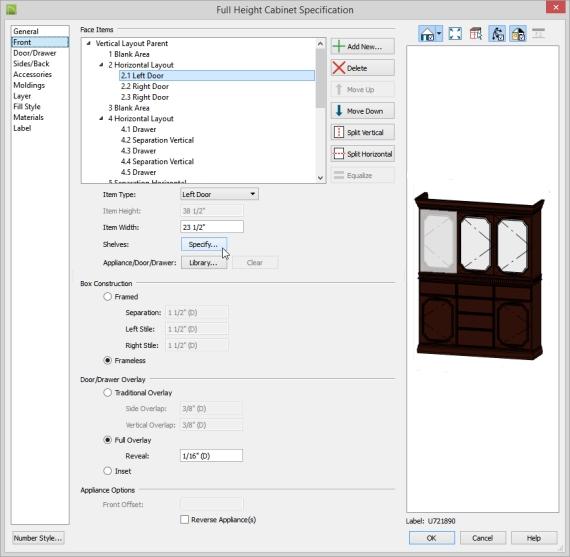Screen dimensions: 570x557
Task: Click the select cabinet component icon
Action: point(475,34)
